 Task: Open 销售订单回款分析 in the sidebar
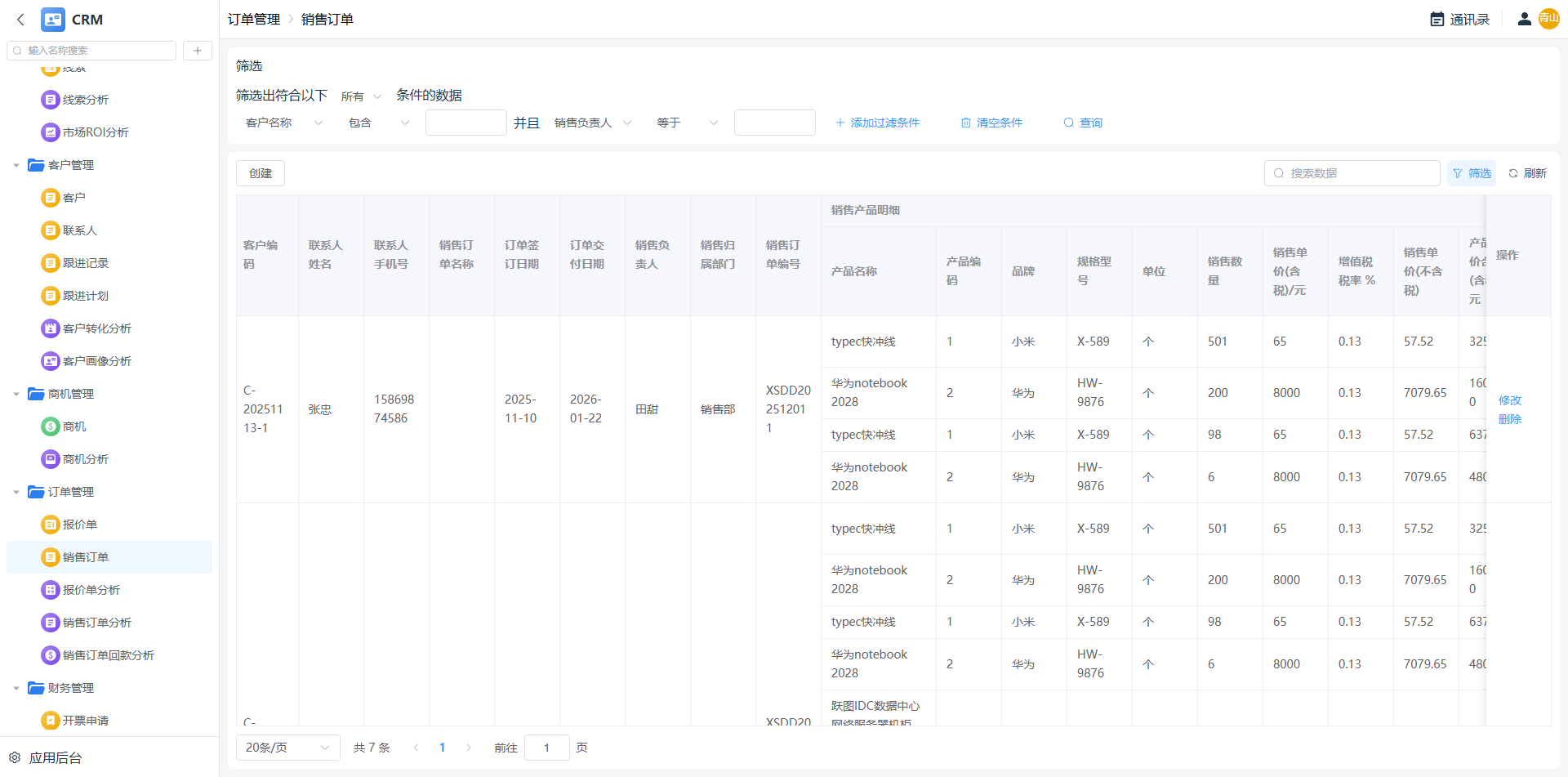tap(108, 655)
